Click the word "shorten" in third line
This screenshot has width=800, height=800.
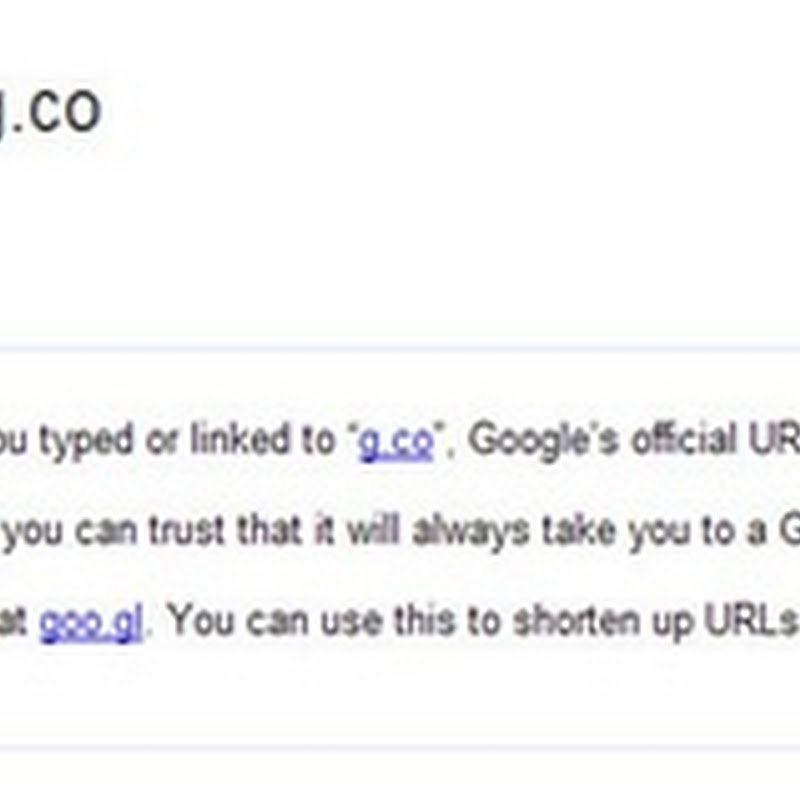pyautogui.click(x=577, y=620)
